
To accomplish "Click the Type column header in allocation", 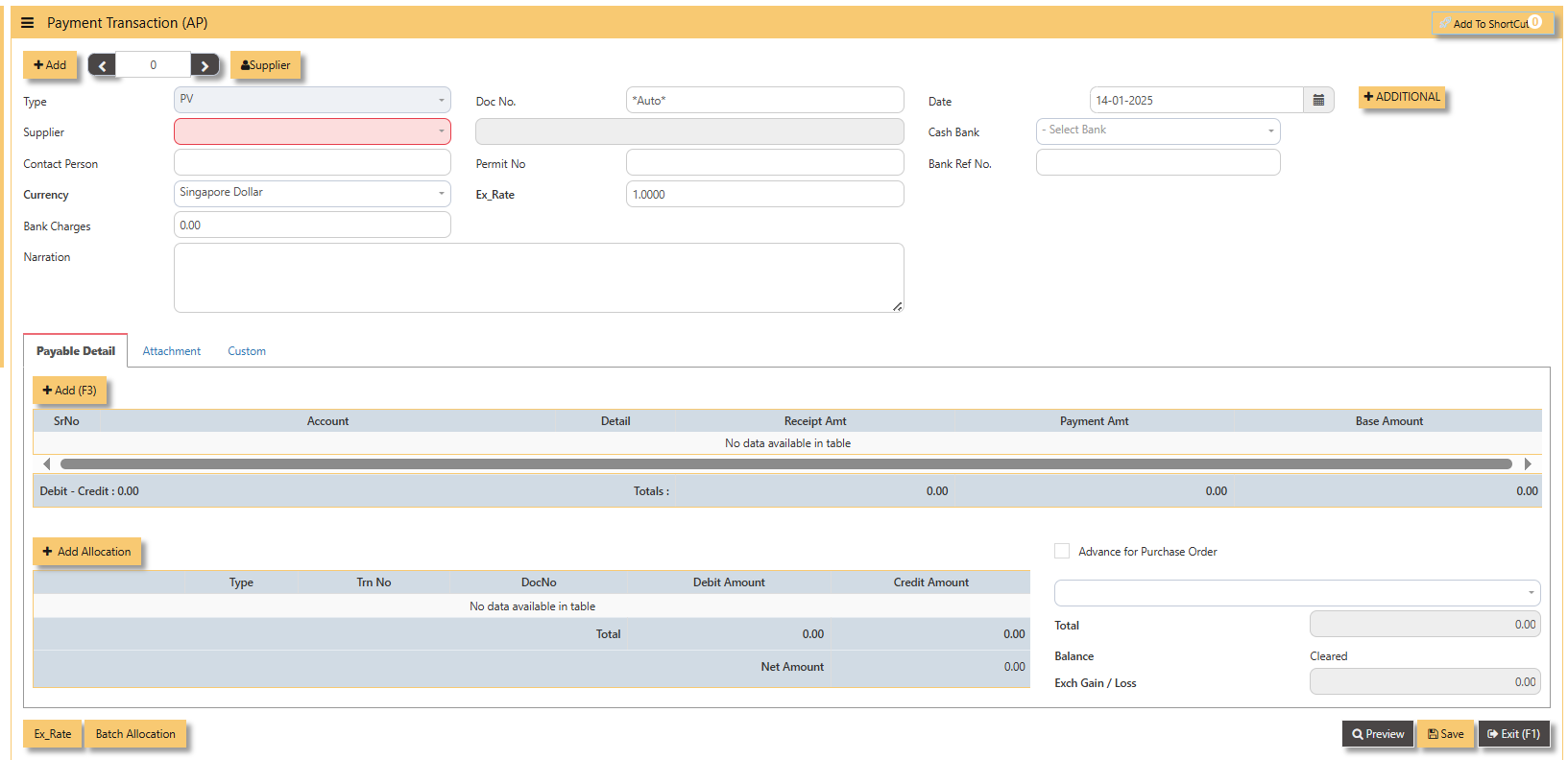I will (241, 582).
